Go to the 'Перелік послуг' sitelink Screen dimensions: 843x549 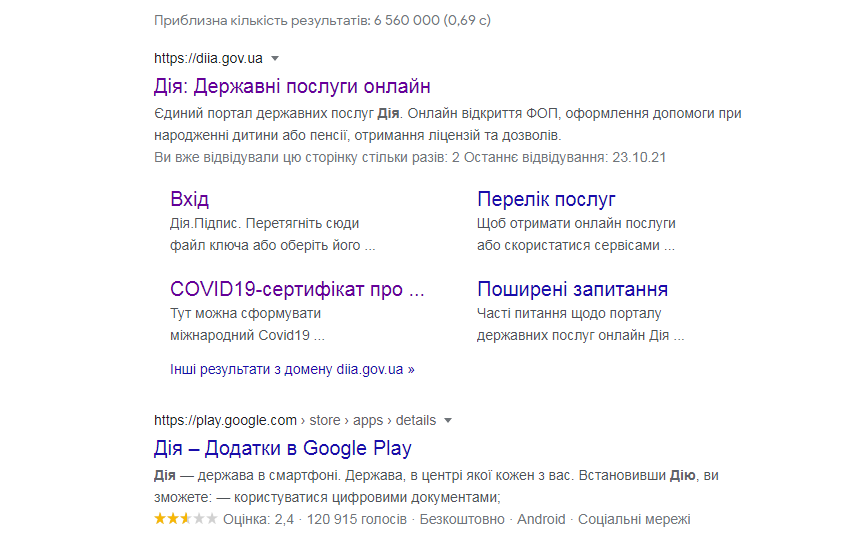546,199
